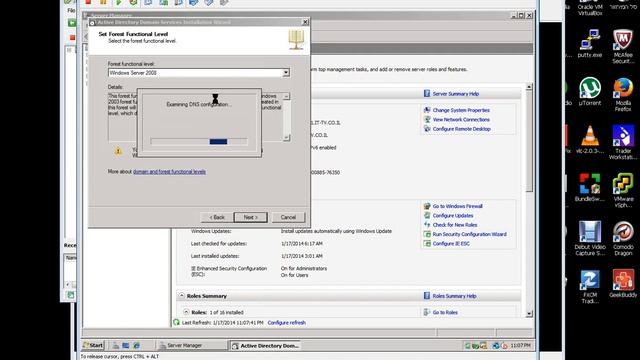Click the green arrow icon below the File menu
The width and height of the screenshot is (640, 360).
72,23
